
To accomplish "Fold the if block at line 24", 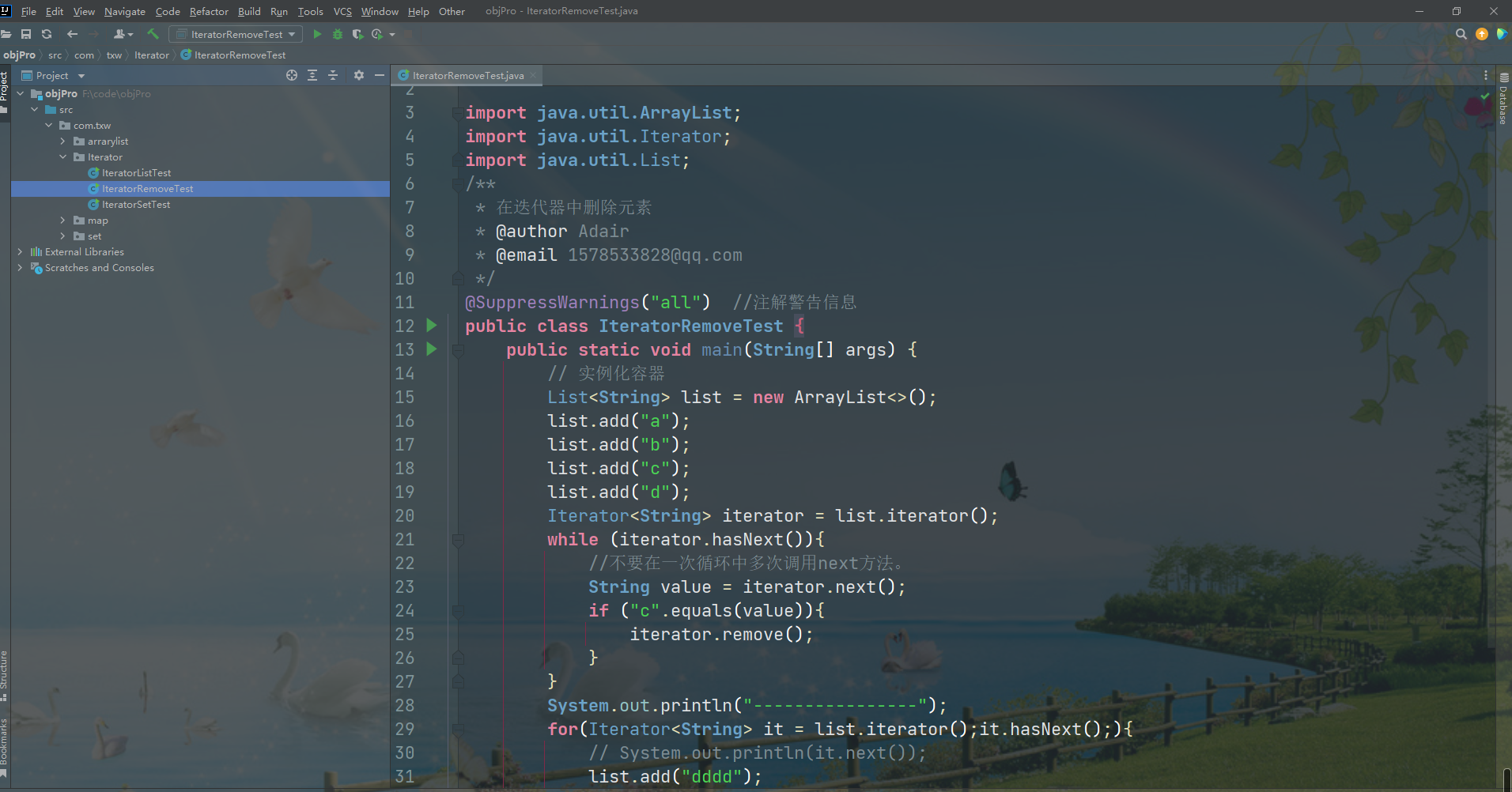I will point(458,611).
